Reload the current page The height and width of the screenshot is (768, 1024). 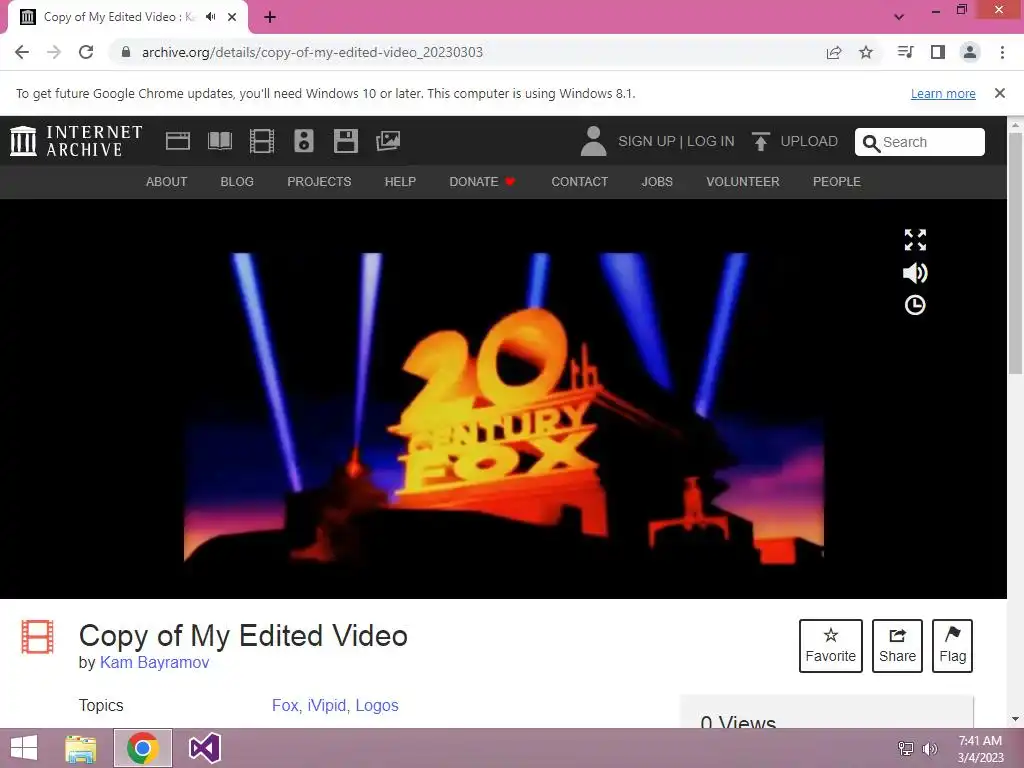[86, 52]
